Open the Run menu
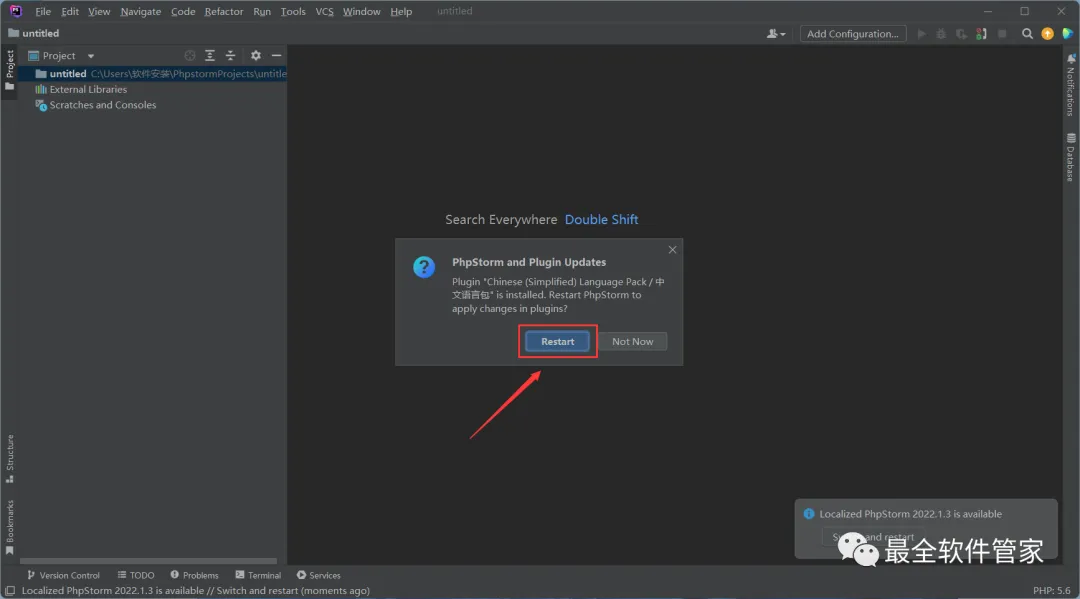Screen dimensions: 1080x599 coord(262,12)
